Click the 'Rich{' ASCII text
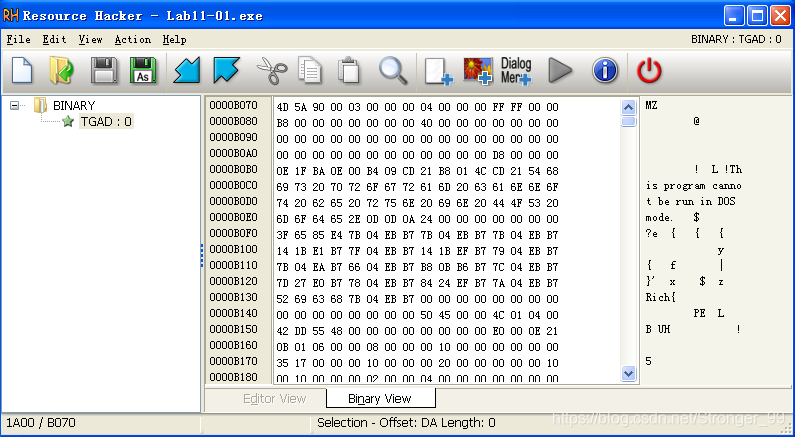The image size is (795, 437). (661, 297)
